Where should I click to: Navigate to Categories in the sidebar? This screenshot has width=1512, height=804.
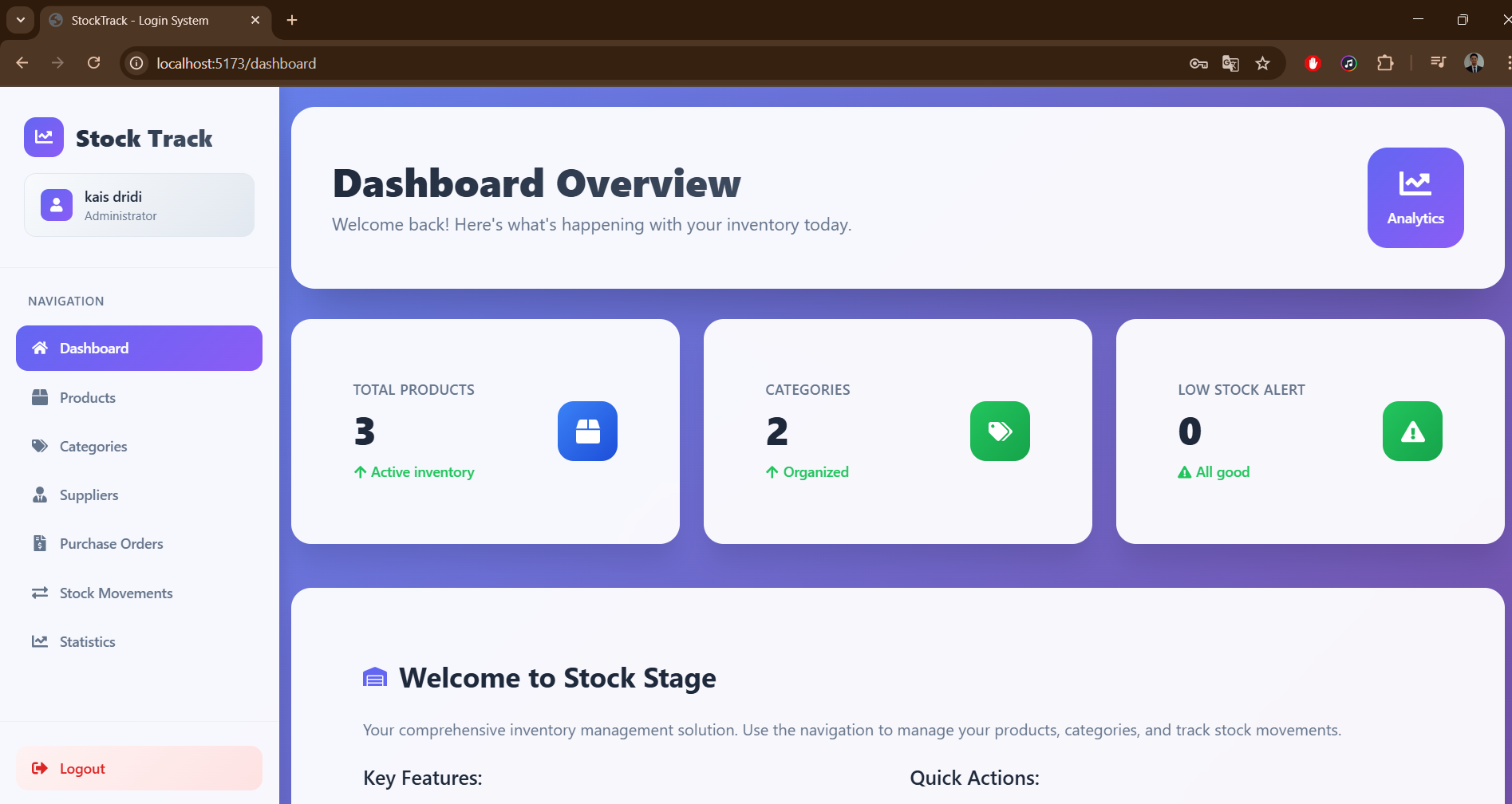[x=139, y=446]
